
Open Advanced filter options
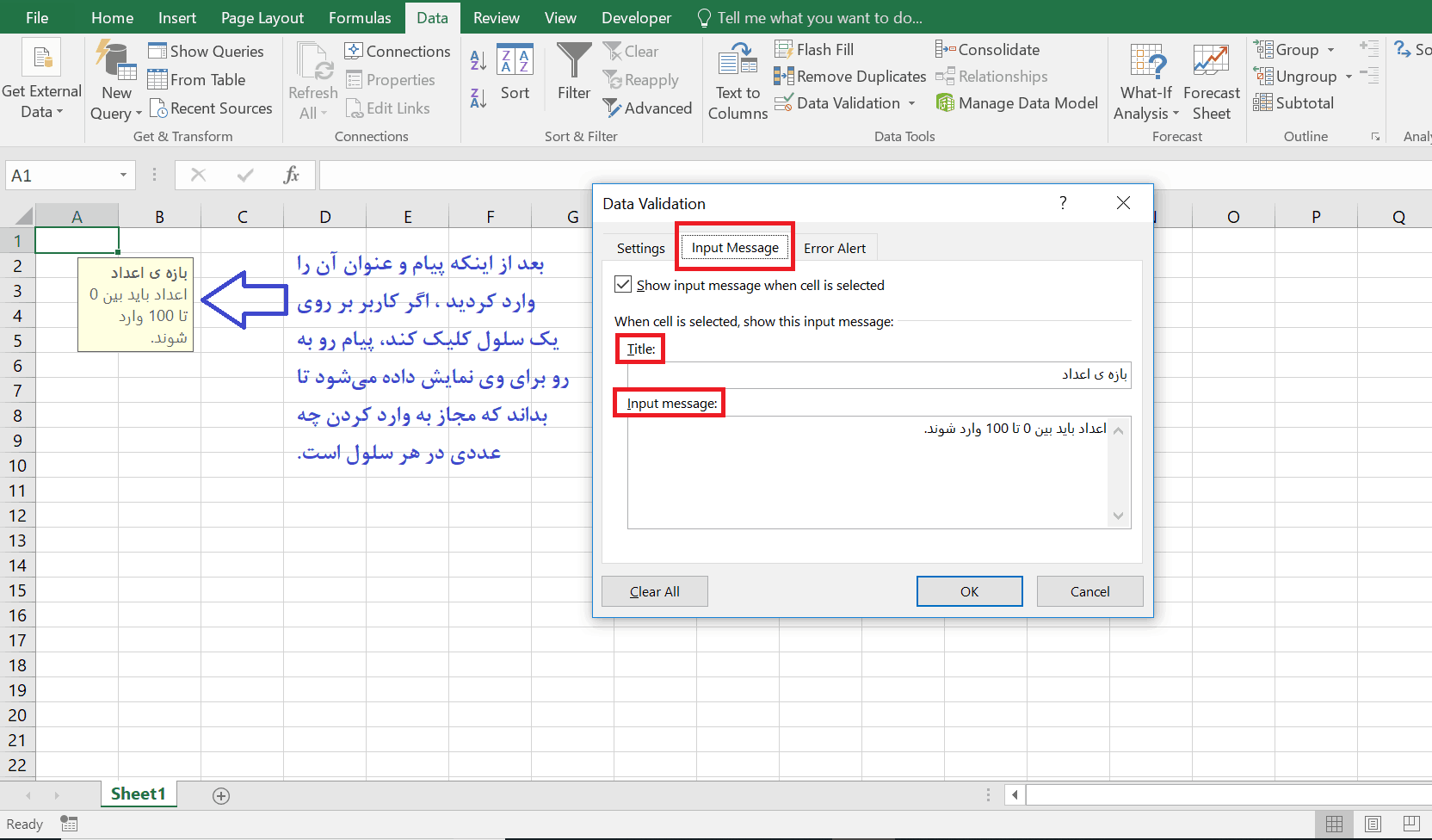[x=648, y=108]
